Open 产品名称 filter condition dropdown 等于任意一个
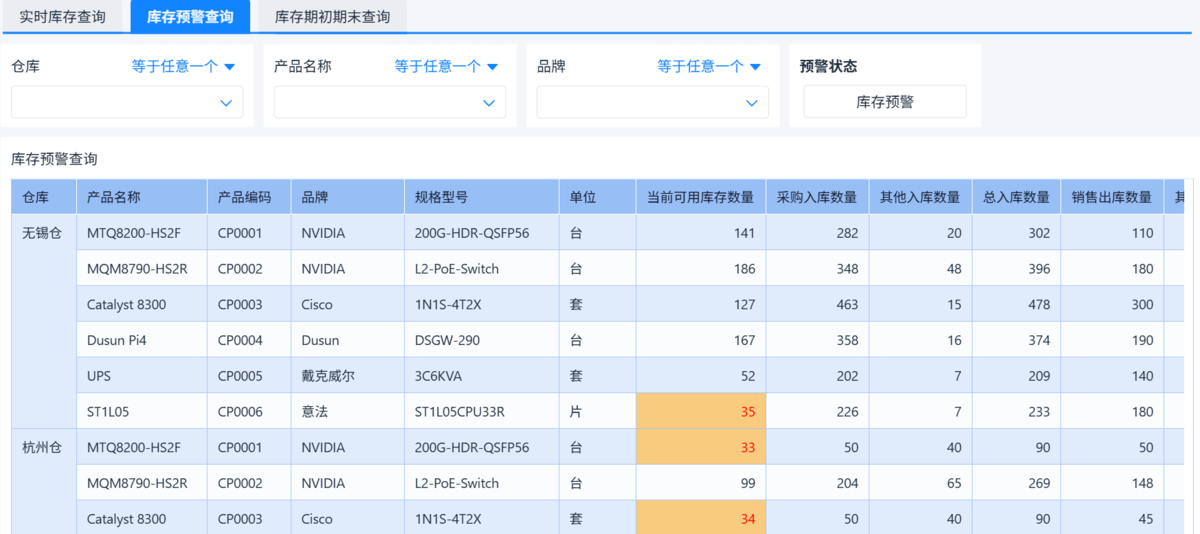The image size is (1200, 534). point(446,66)
